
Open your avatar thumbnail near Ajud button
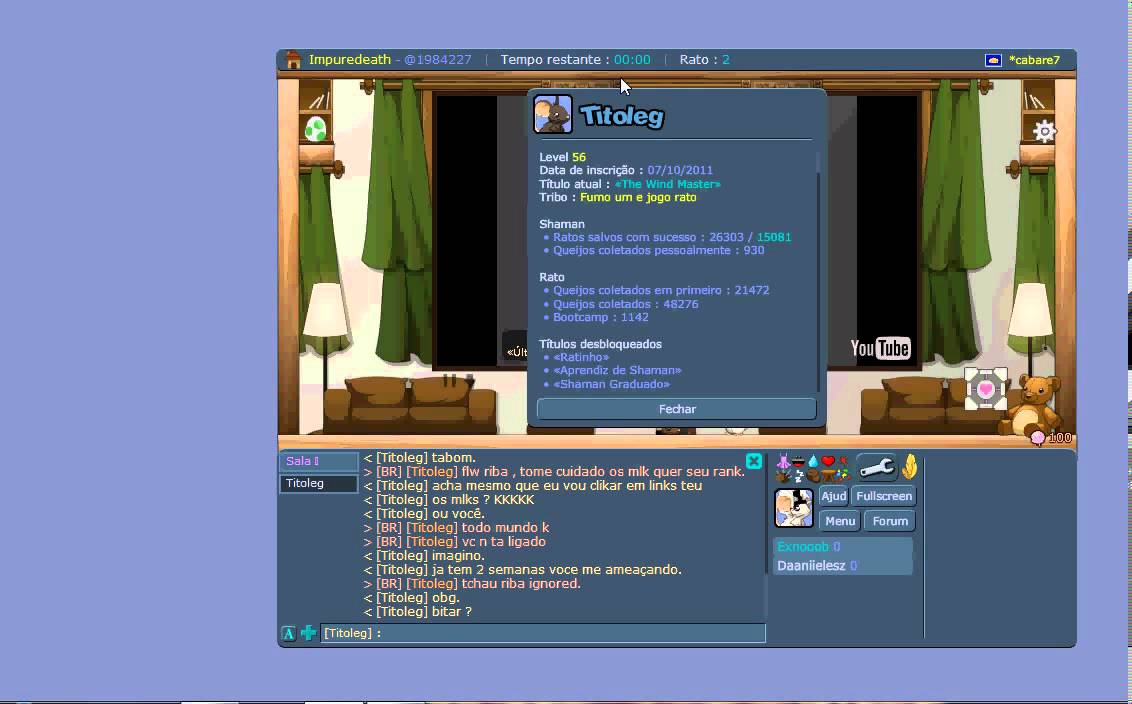point(793,508)
